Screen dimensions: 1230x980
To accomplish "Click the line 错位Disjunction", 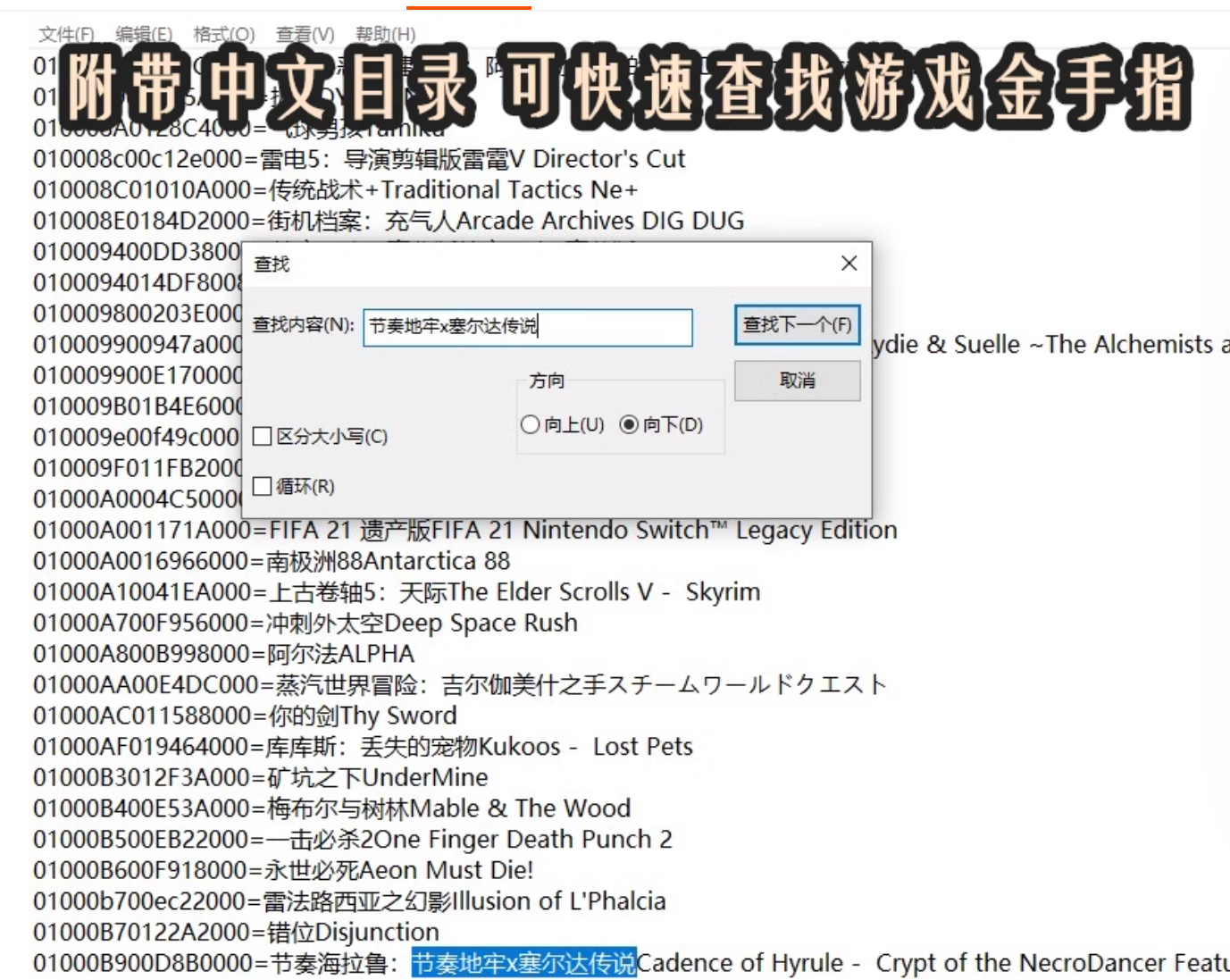I will pos(236,932).
